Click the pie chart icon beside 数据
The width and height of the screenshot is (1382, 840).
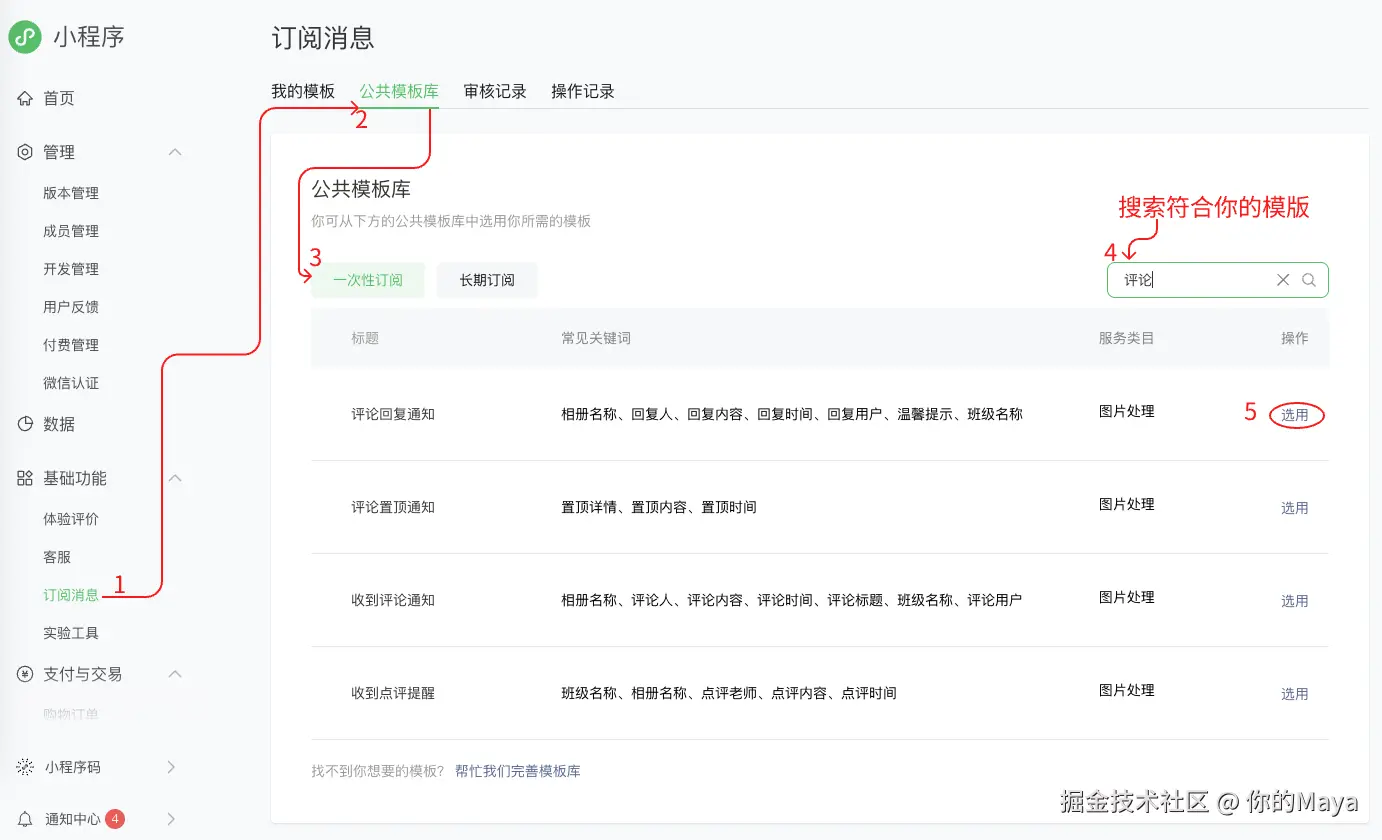(x=25, y=424)
